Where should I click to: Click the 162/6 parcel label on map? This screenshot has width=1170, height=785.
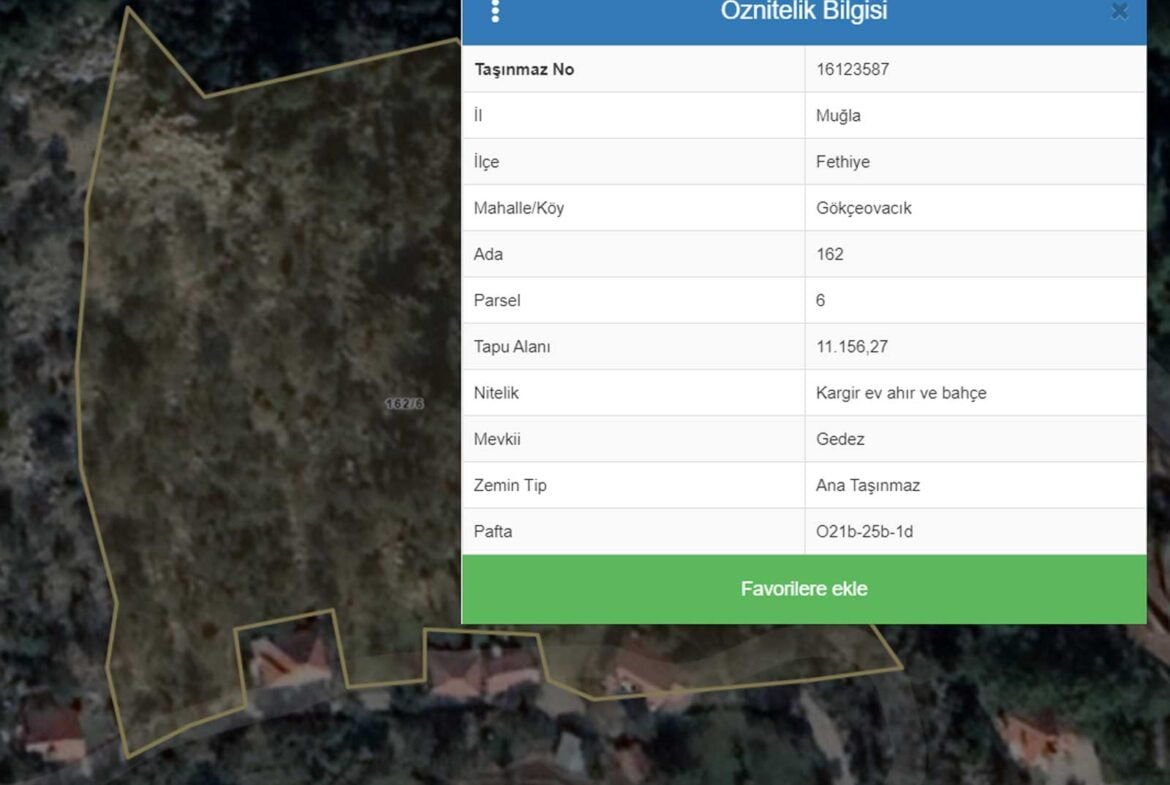[x=404, y=403]
